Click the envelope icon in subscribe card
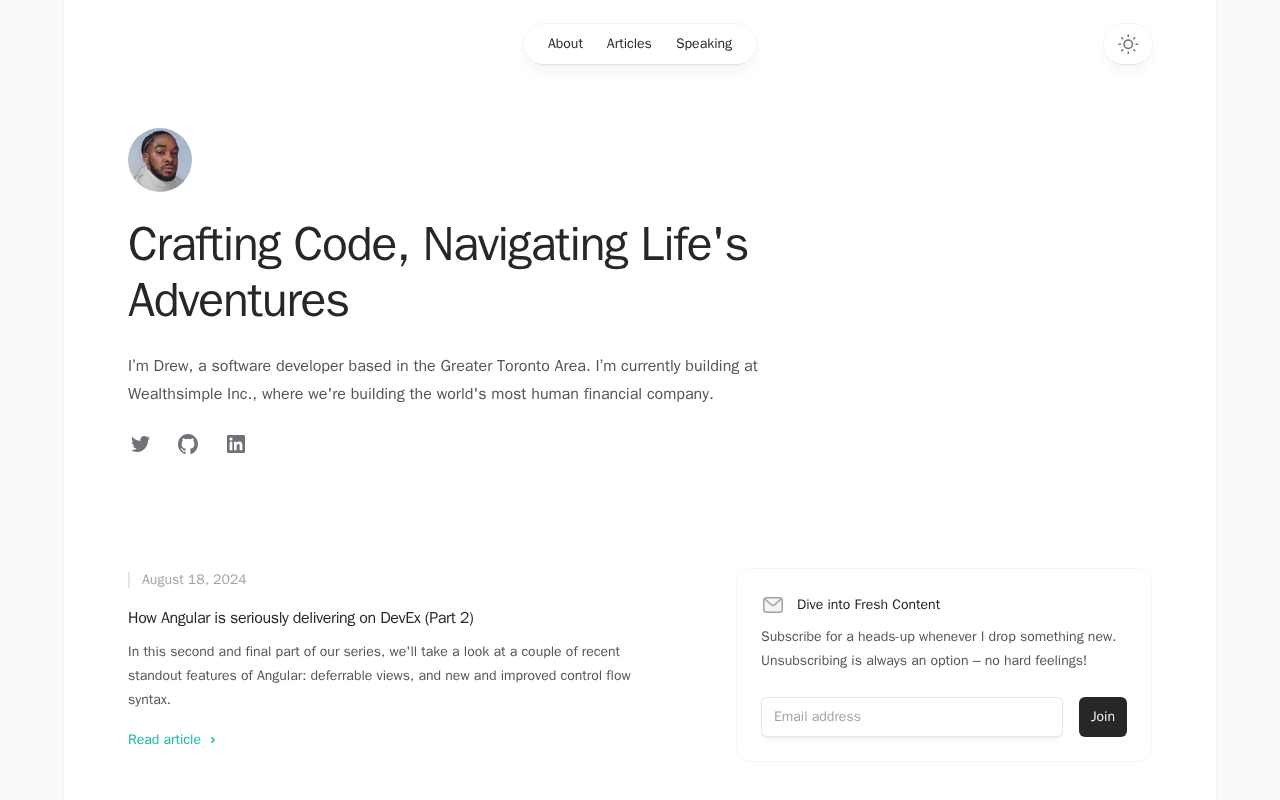 pyautogui.click(x=773, y=605)
